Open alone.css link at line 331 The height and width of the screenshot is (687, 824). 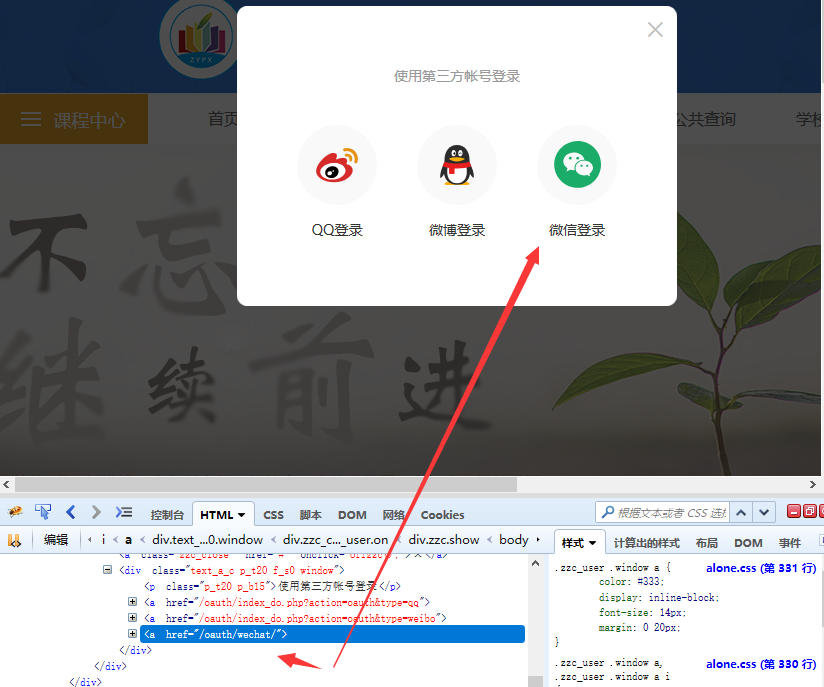[x=761, y=568]
